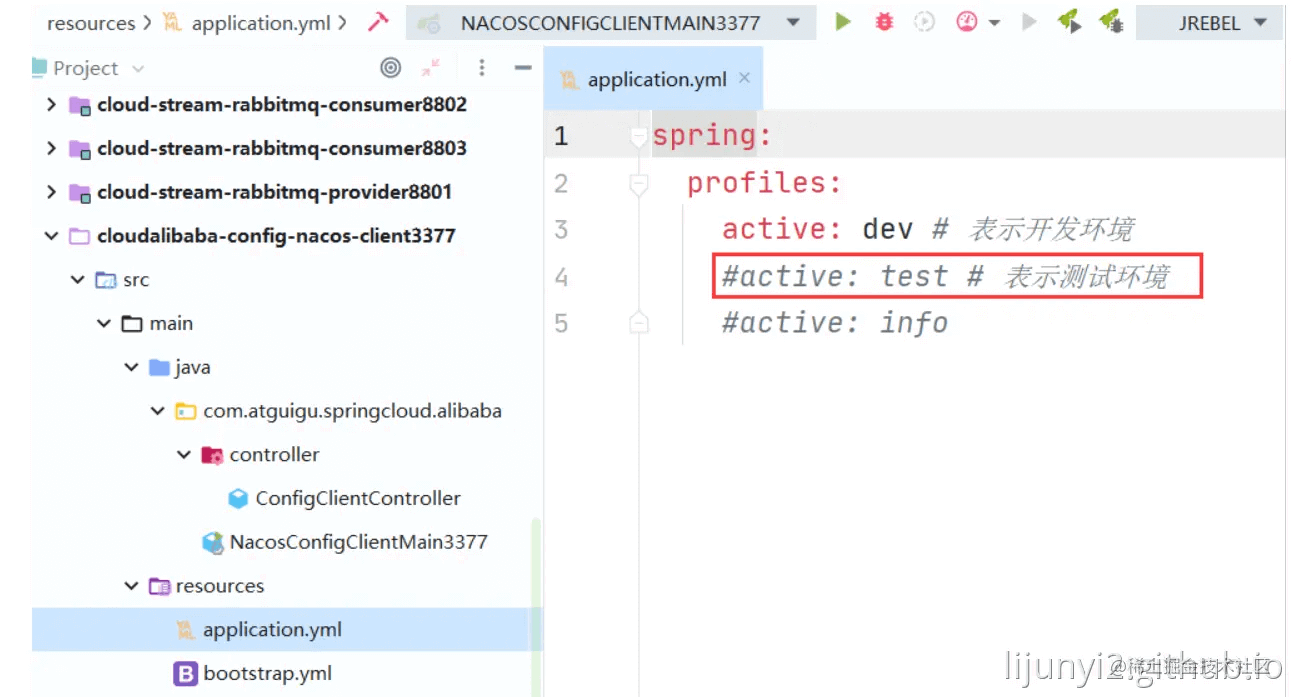
Task: Select ConfigClientController class in tree
Action: [x=357, y=498]
